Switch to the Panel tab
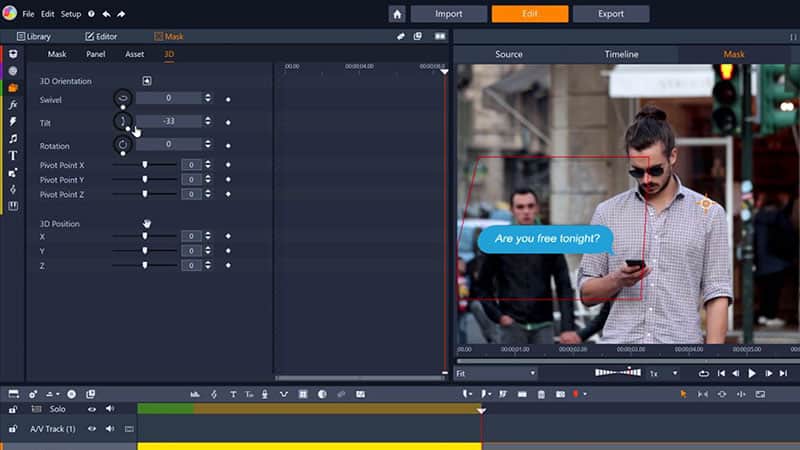800x450 pixels. pyautogui.click(x=96, y=54)
